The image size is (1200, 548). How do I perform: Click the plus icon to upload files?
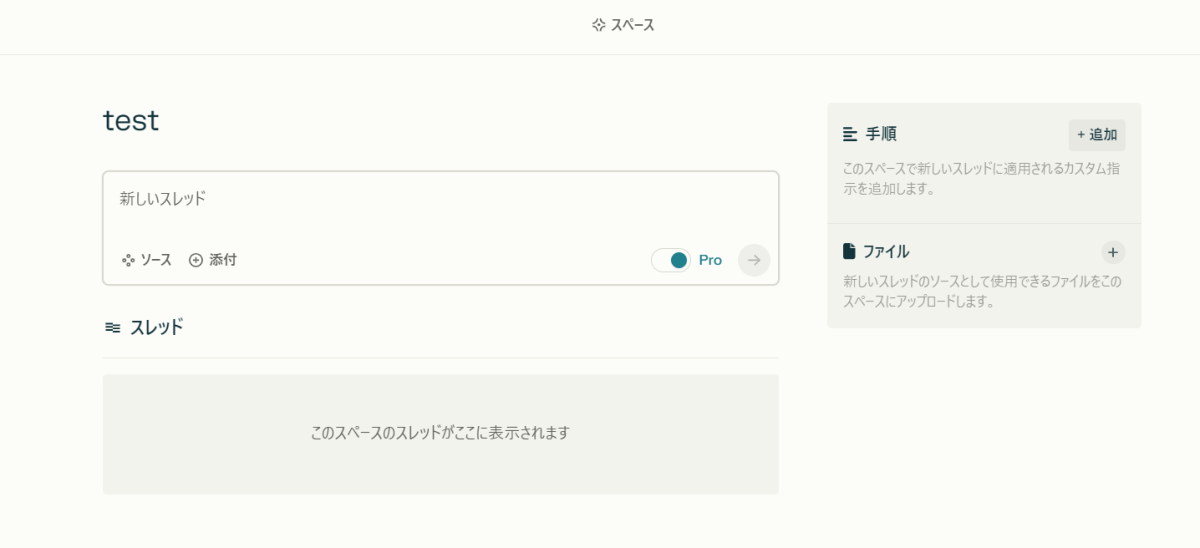click(1113, 252)
